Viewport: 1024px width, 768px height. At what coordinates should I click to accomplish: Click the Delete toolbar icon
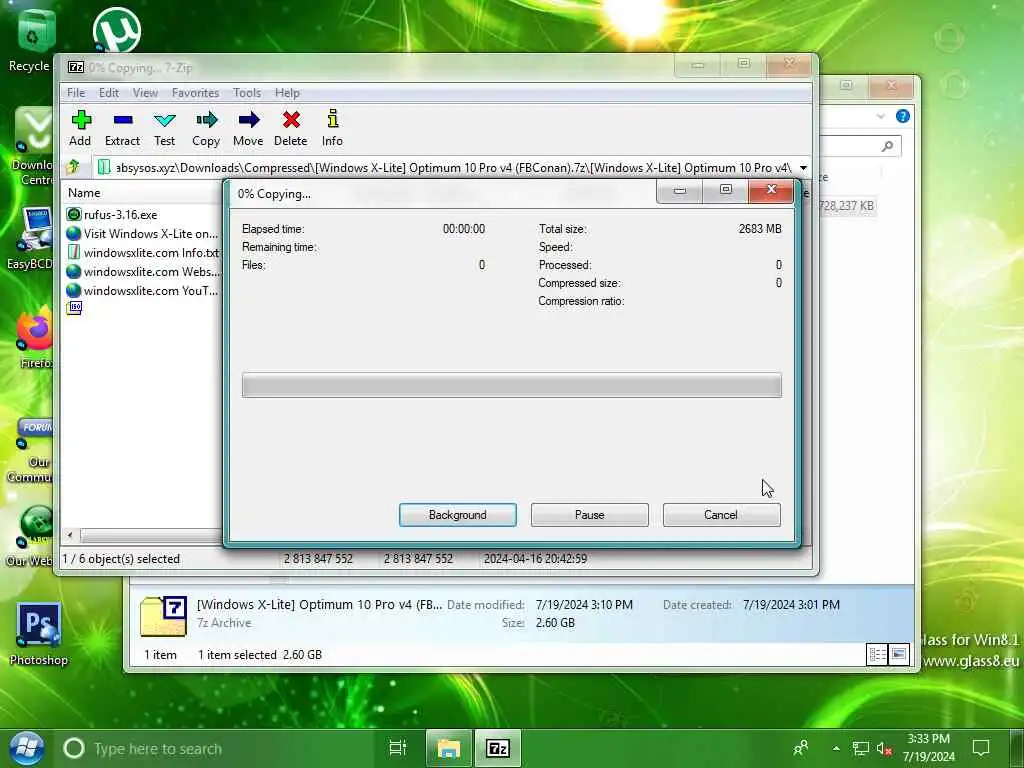tap(291, 128)
